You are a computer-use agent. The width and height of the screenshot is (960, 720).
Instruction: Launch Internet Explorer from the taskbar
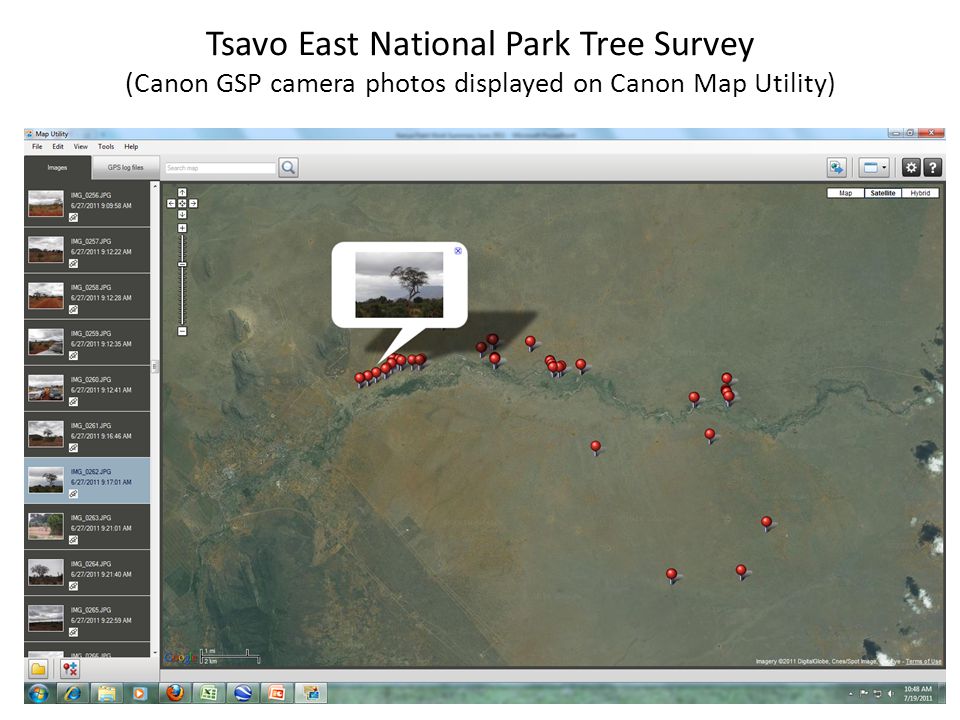(73, 694)
